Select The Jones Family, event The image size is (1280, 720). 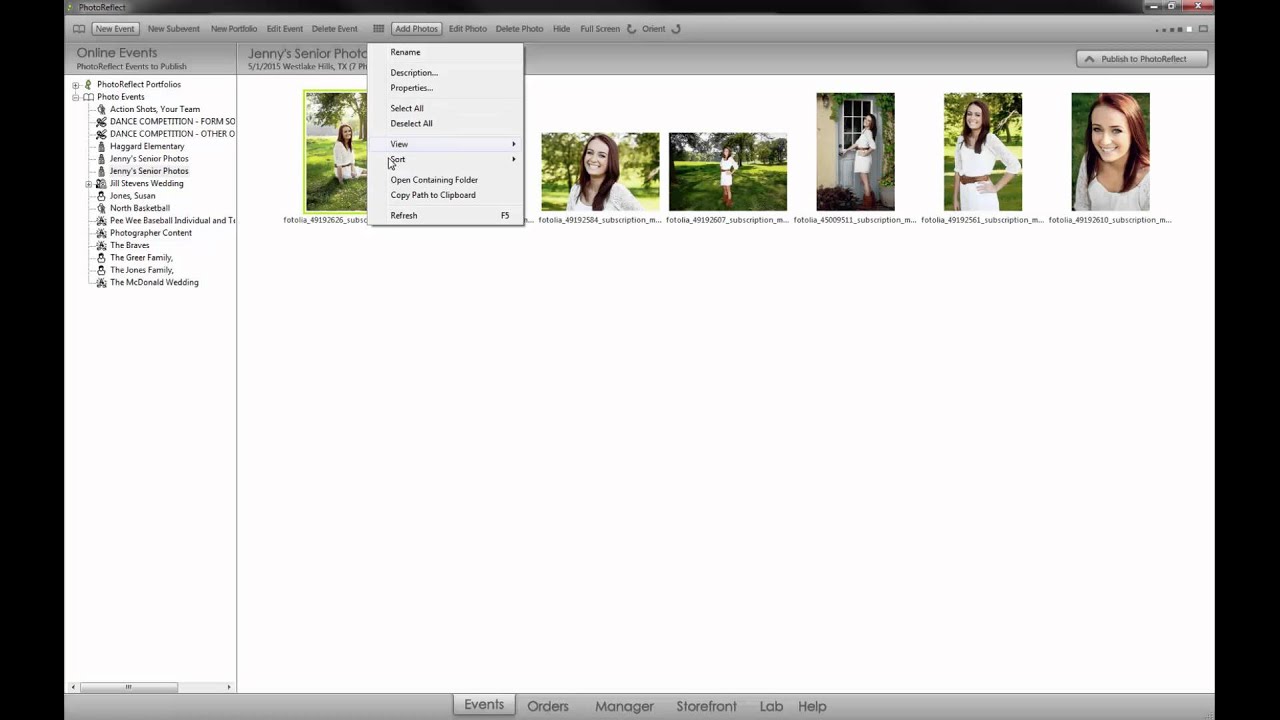click(x=141, y=270)
